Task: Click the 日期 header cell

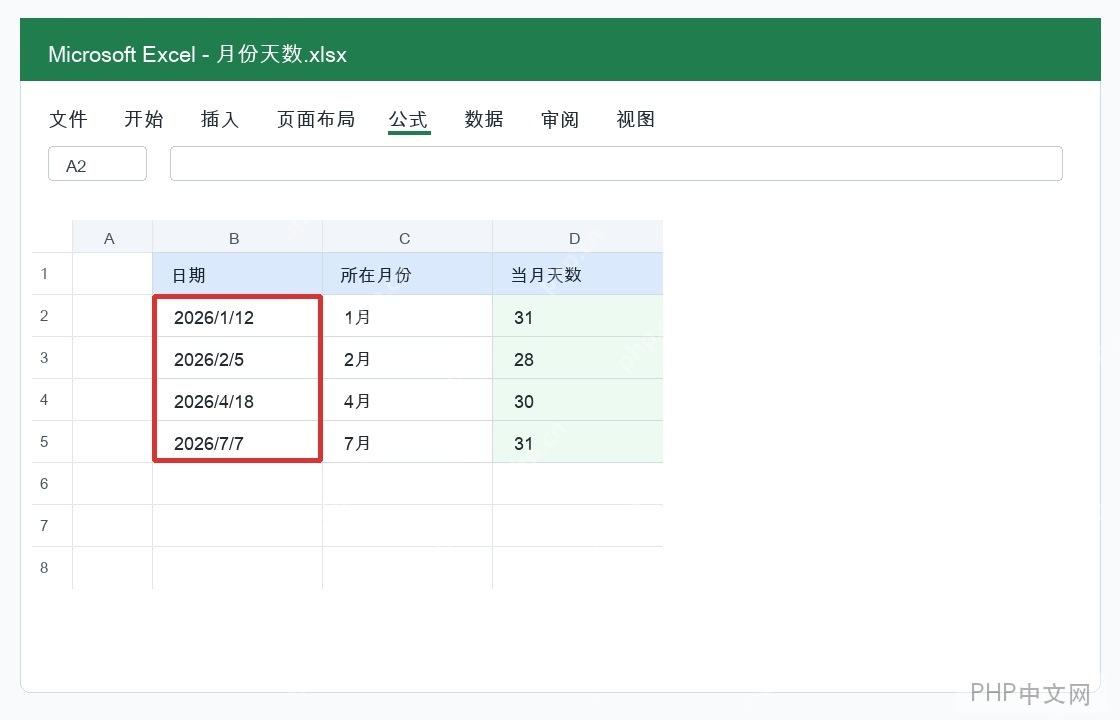Action: pyautogui.click(x=237, y=274)
